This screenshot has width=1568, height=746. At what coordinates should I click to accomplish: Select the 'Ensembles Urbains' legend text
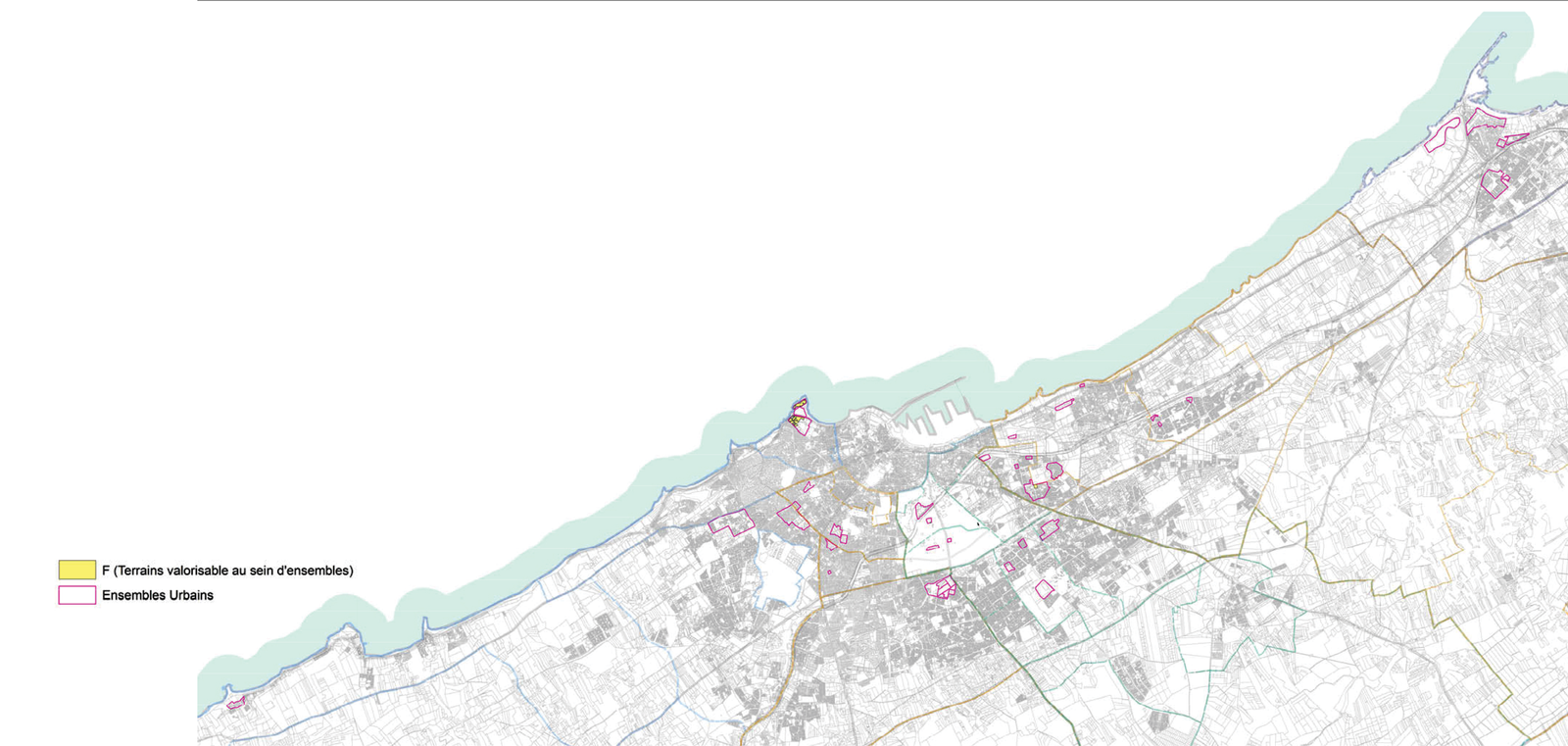coord(158,595)
